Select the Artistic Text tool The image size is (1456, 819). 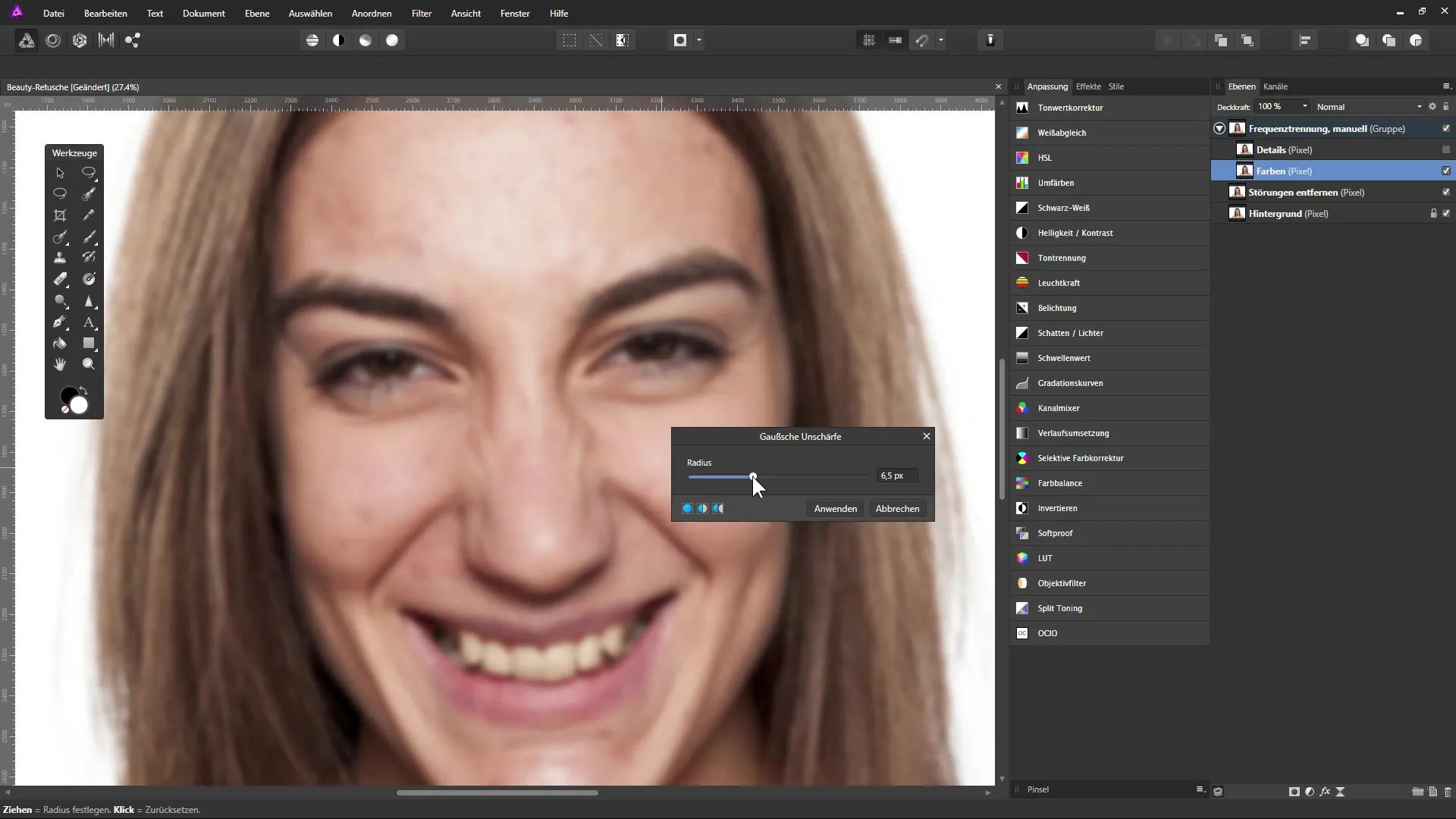point(89,322)
